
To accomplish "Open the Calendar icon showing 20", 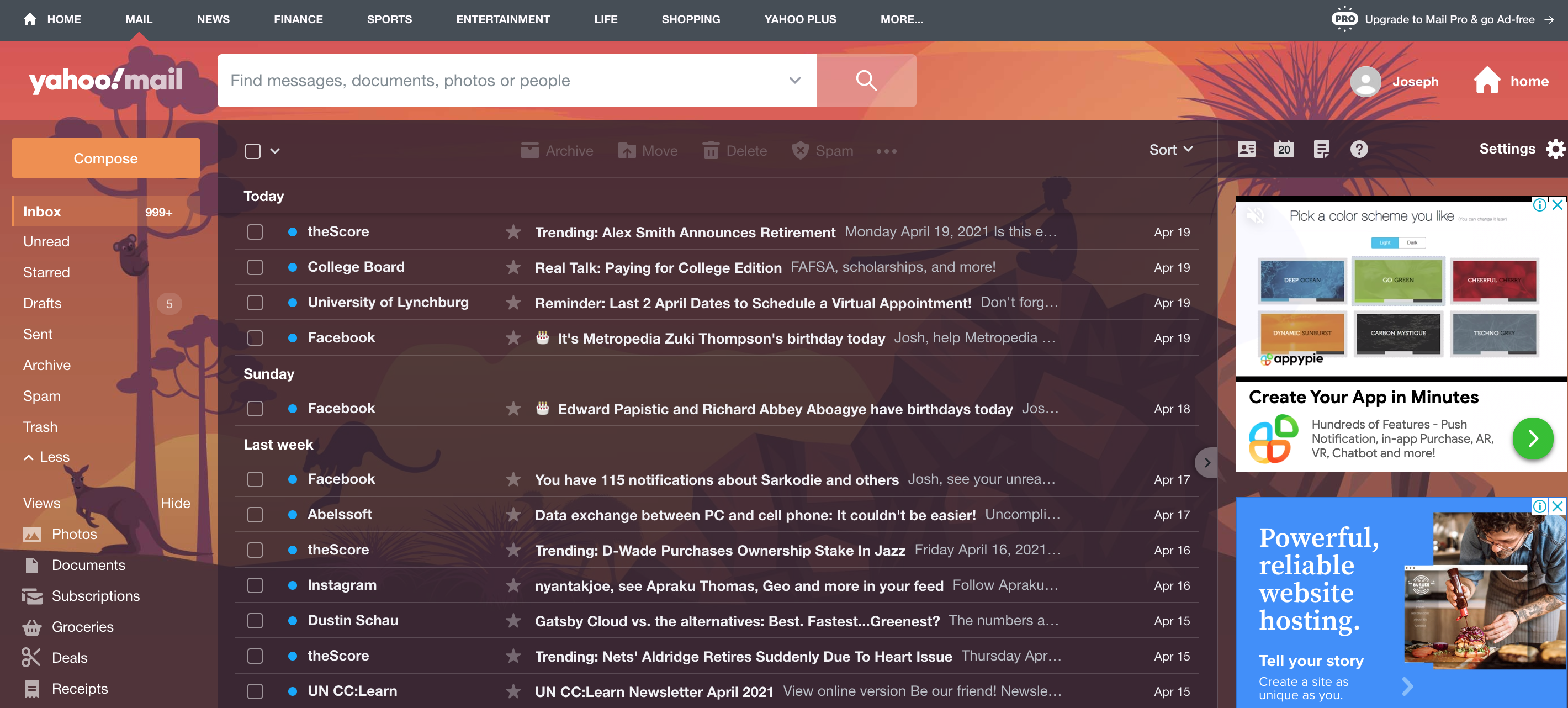I will [1284, 149].
